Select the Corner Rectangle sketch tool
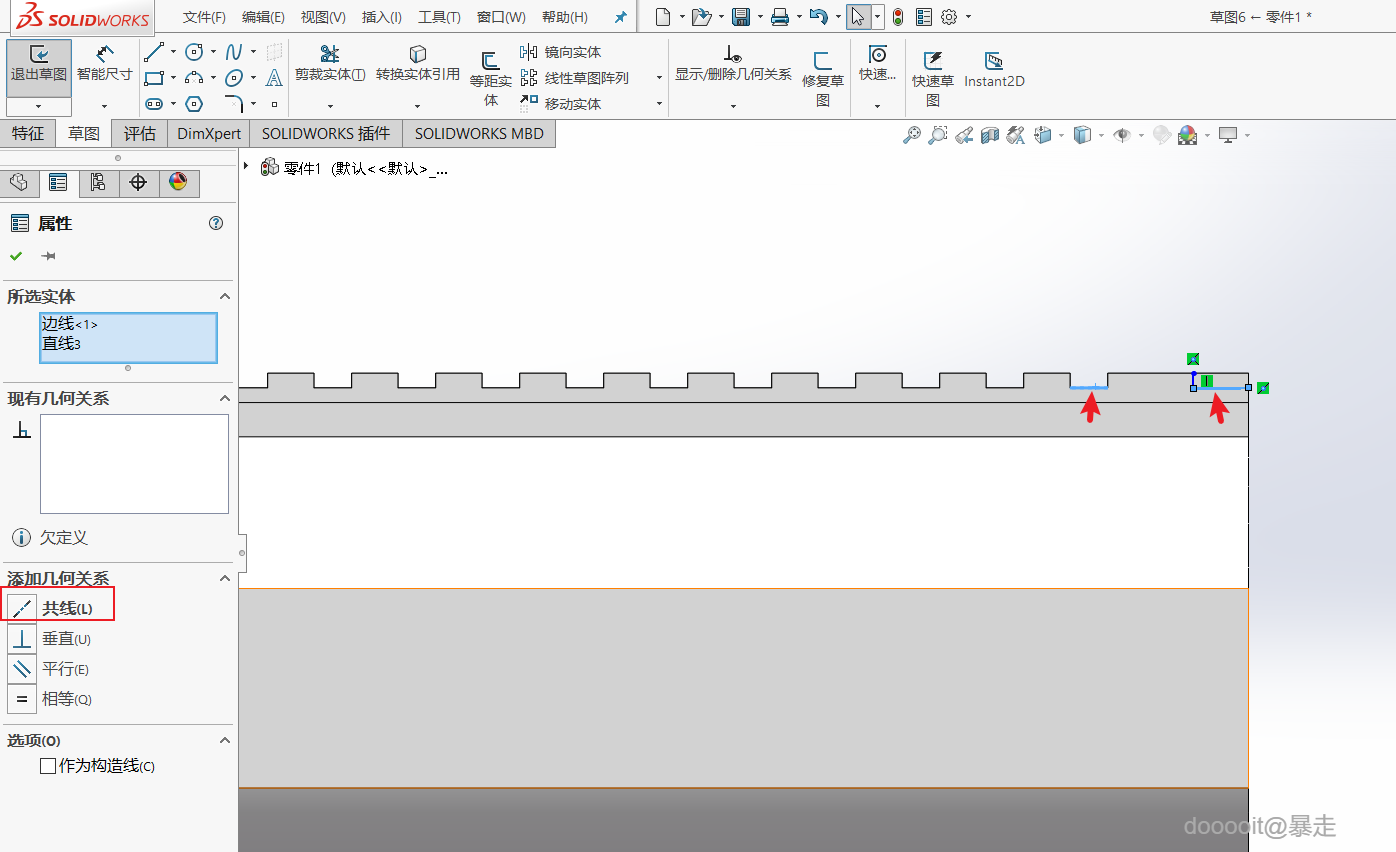This screenshot has width=1396, height=852. pyautogui.click(x=153, y=78)
